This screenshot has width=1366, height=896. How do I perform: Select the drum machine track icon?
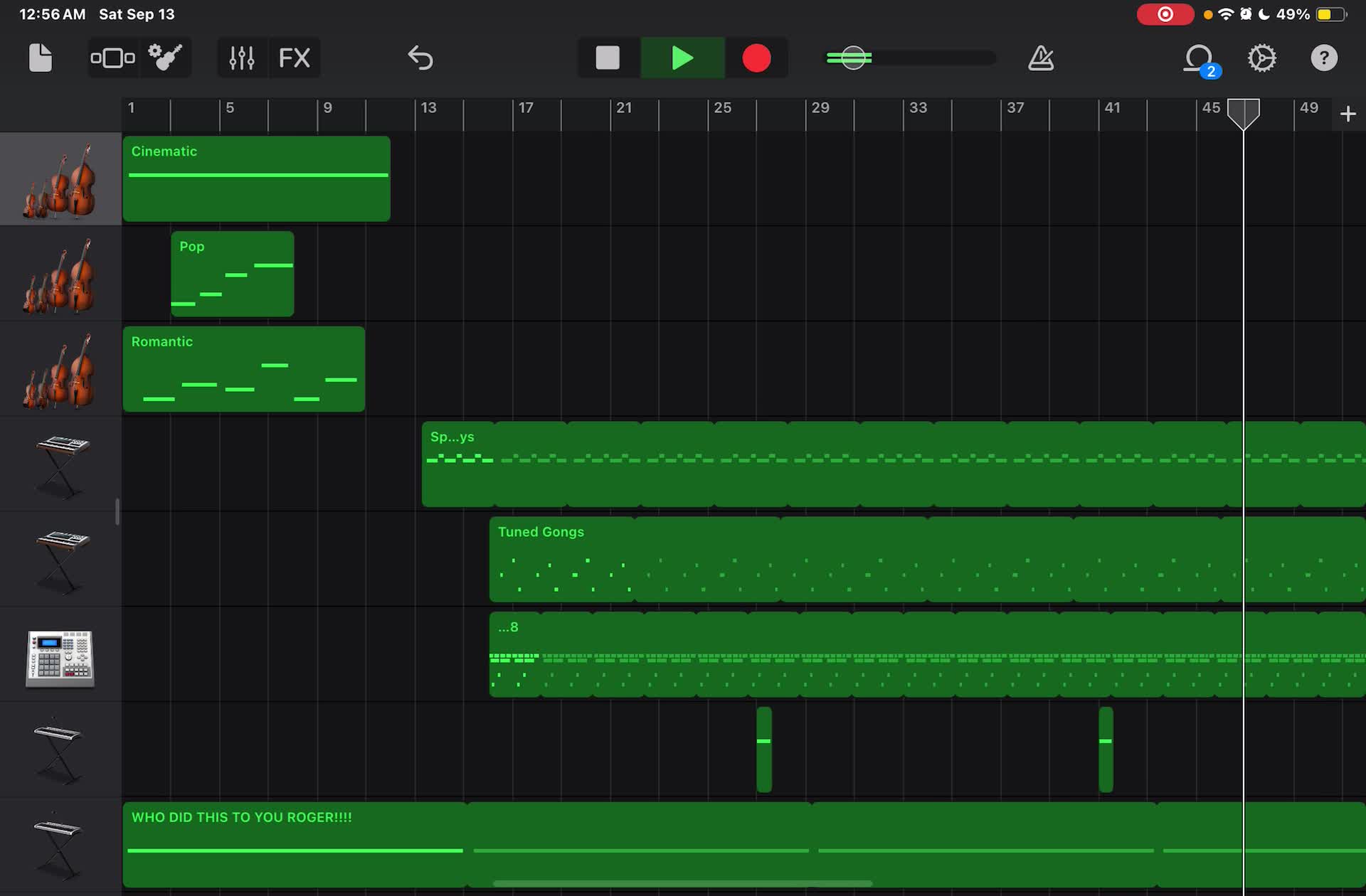(x=60, y=658)
